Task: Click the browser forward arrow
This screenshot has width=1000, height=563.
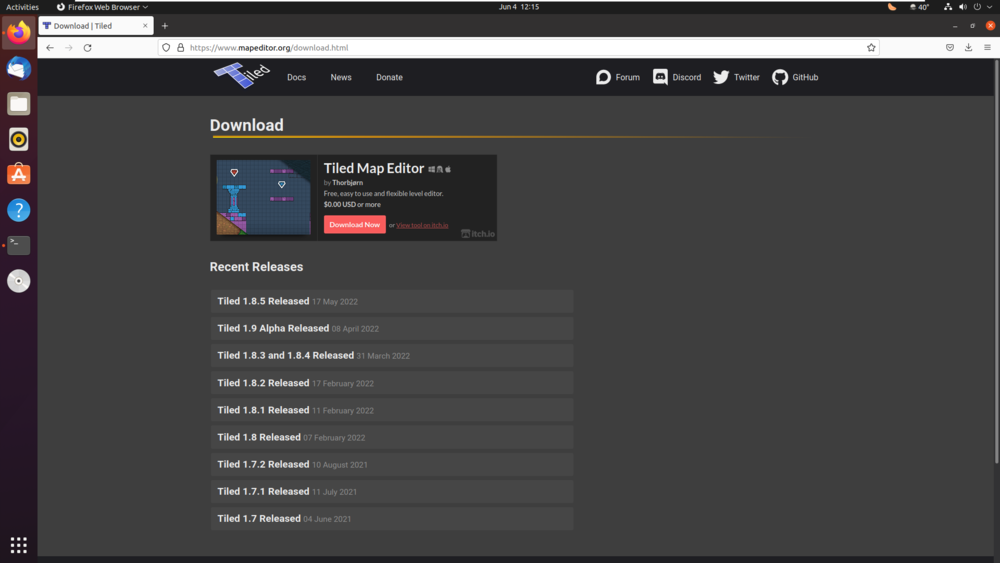Action: [68, 48]
